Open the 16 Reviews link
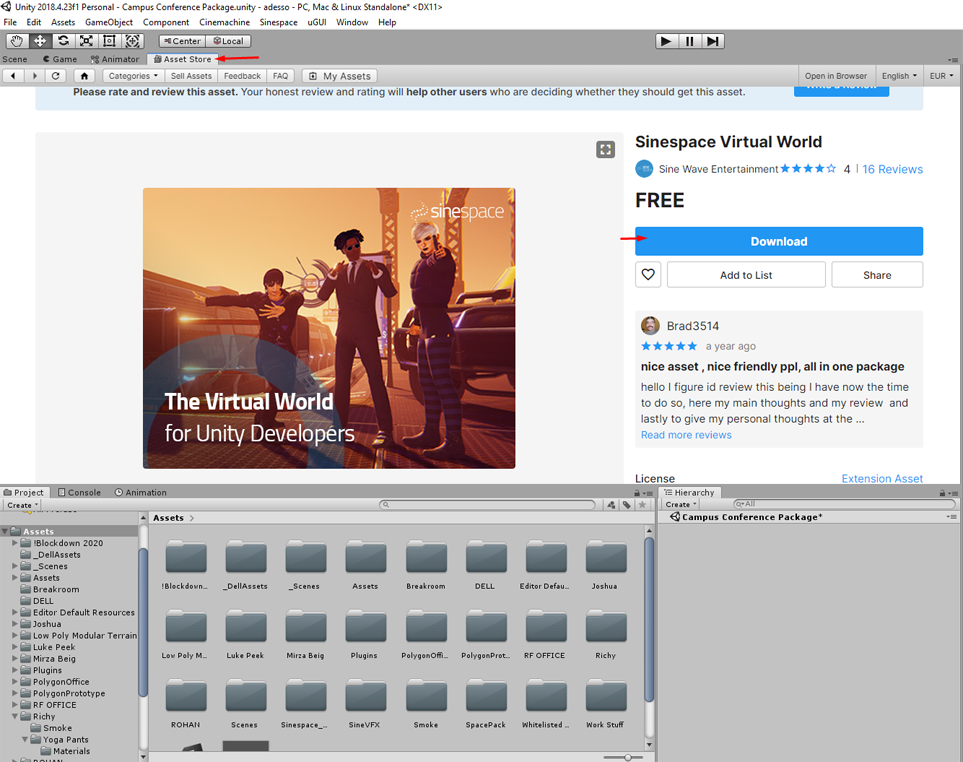Screen dimensions: 963x762 [x=892, y=169]
